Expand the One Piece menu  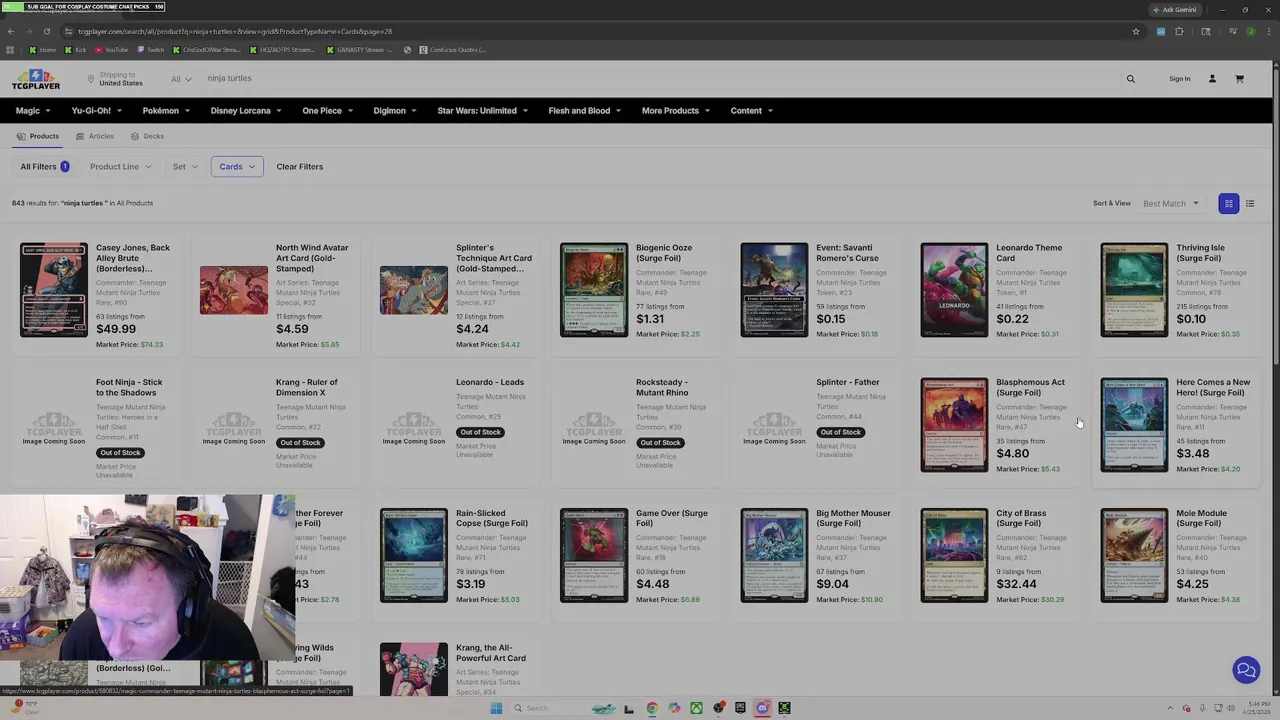point(327,111)
